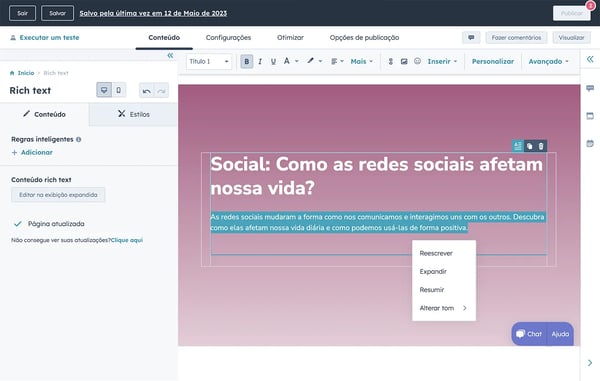Switch to desktop preview mode

[104, 90]
